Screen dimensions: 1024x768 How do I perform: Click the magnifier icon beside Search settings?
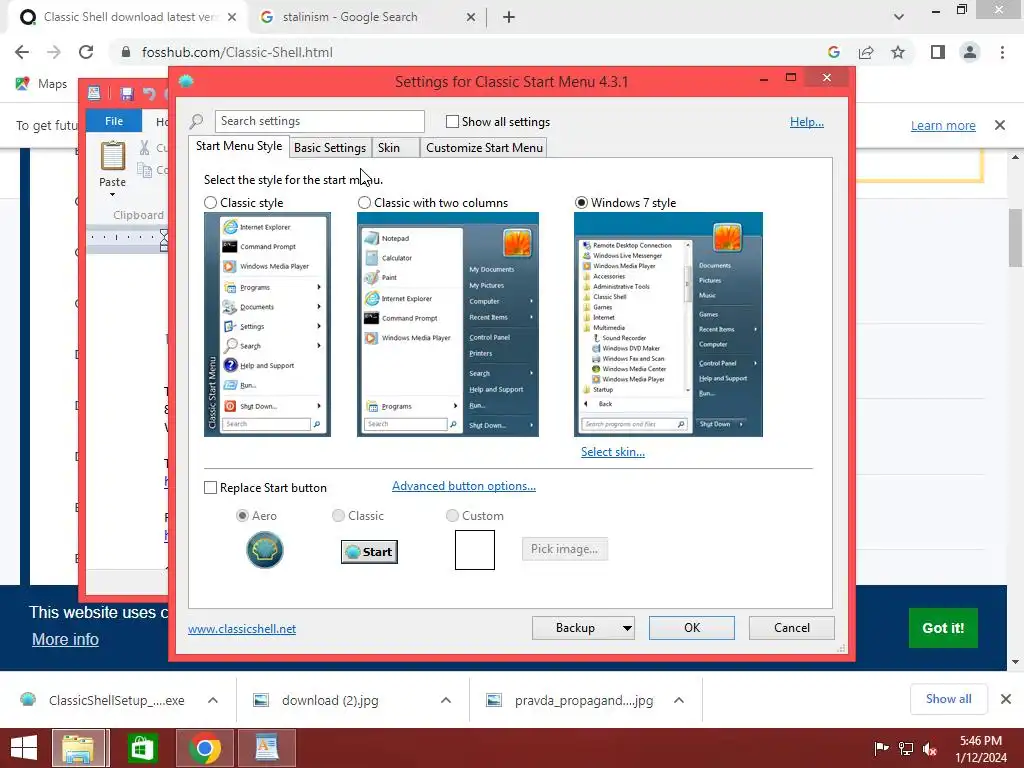[x=196, y=121]
